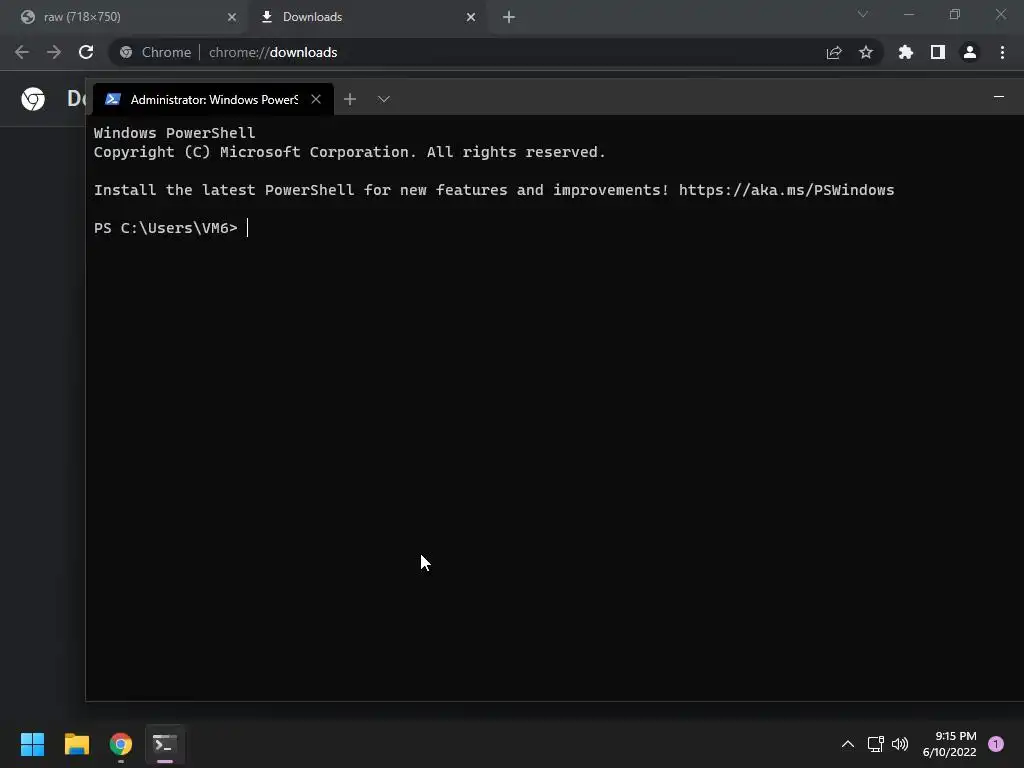Screen dimensions: 1024x768
Task: Click the https://aka.ms/PSWindows link
Action: pos(786,190)
